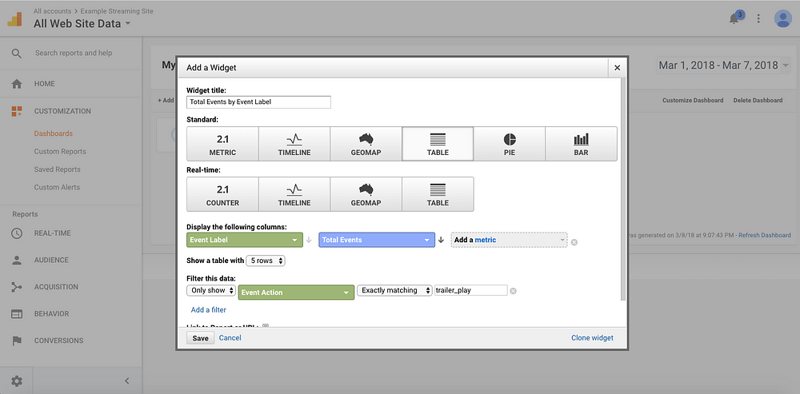This screenshot has height=394, width=800.
Task: Open Custom Reports in sidebar
Action: tap(60, 152)
